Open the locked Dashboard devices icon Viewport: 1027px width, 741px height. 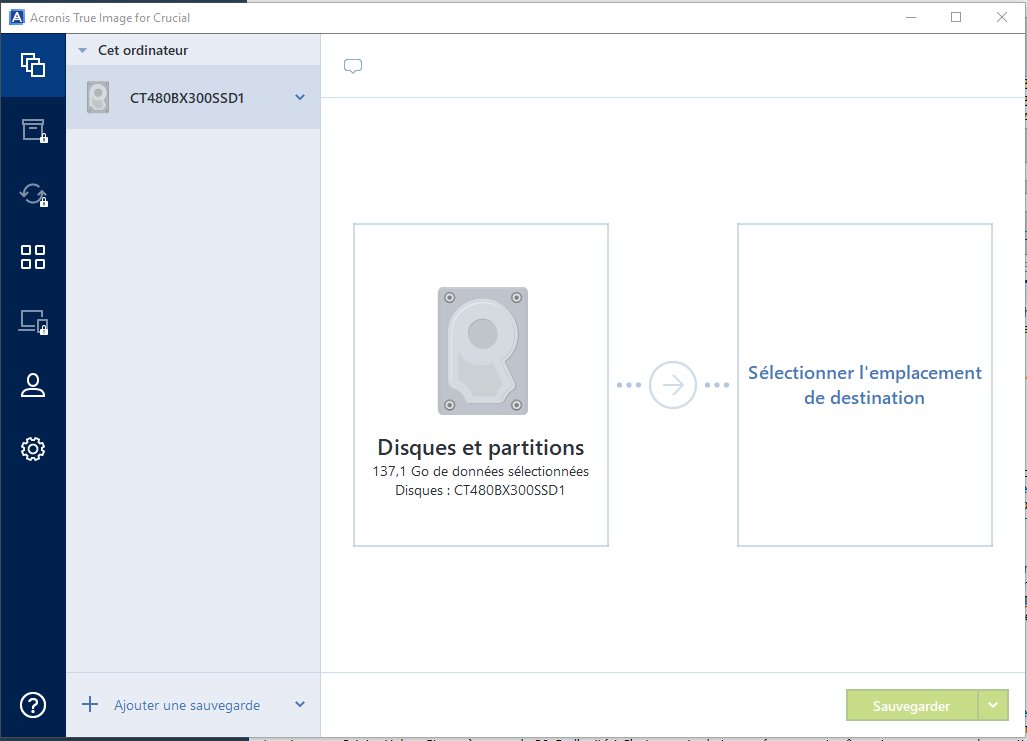click(33, 321)
